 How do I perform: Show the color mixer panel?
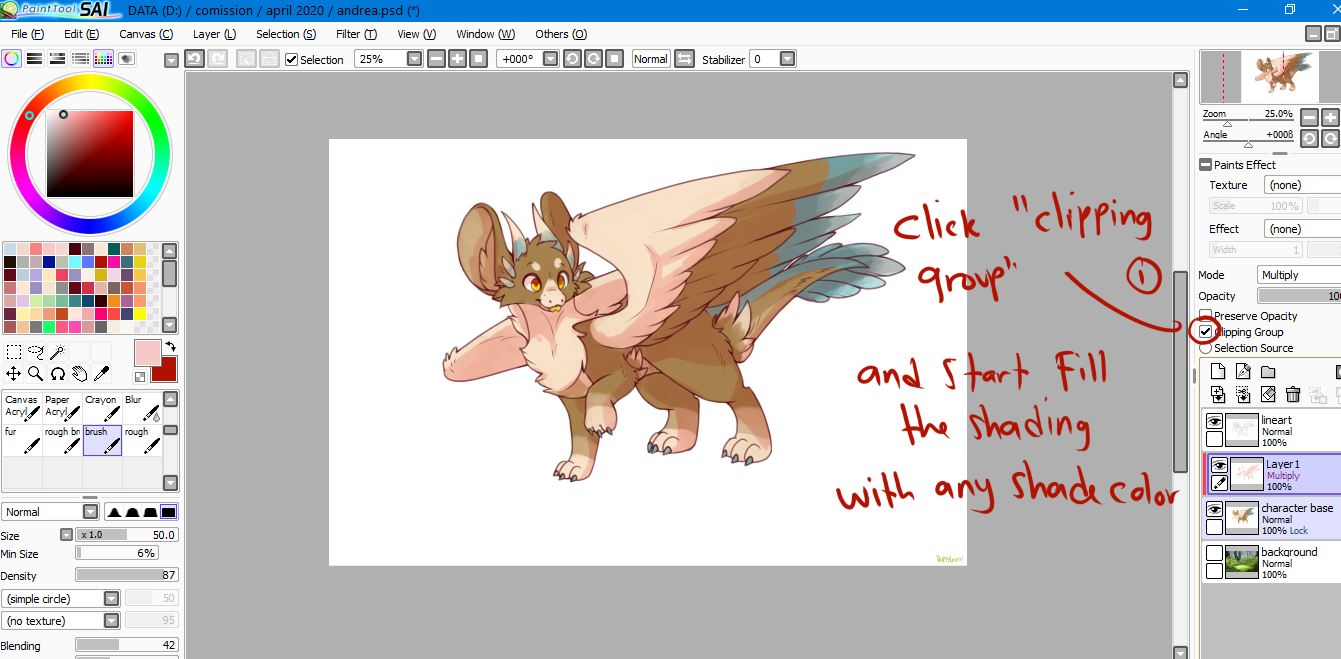point(80,59)
